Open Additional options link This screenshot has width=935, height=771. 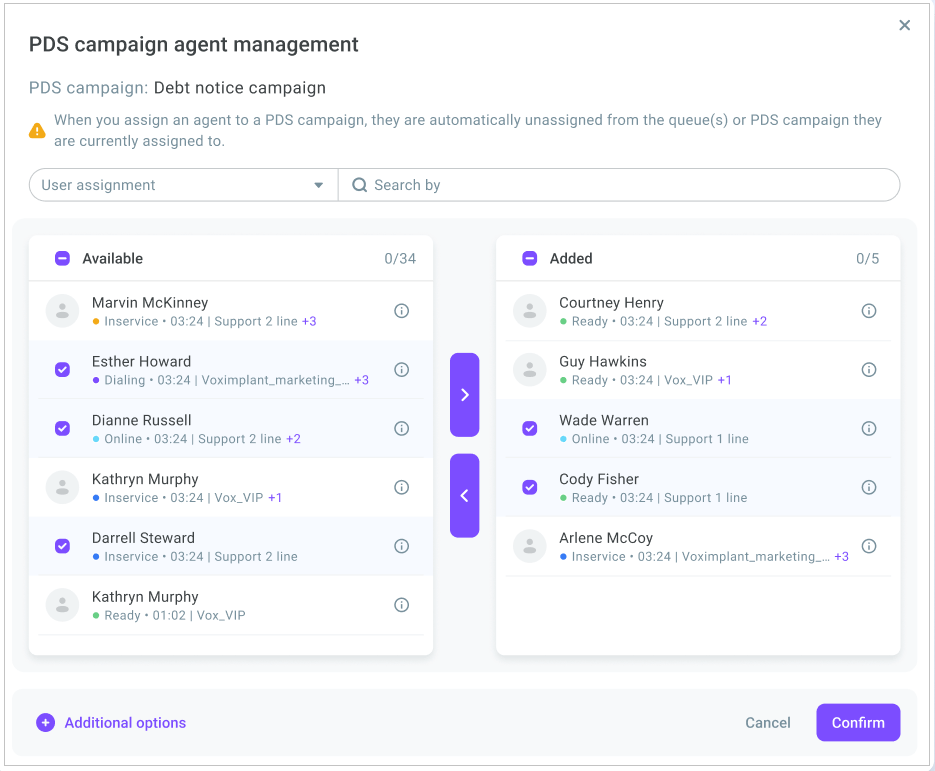125,723
